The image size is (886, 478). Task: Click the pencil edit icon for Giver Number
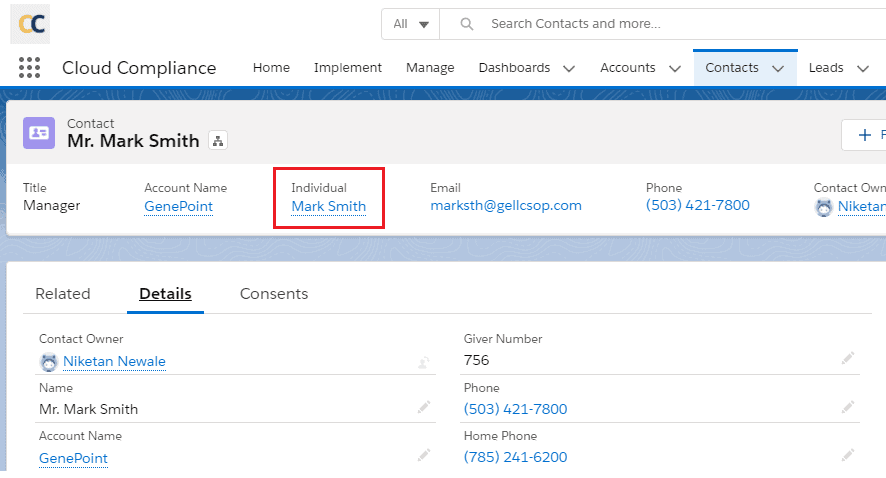[x=848, y=358]
